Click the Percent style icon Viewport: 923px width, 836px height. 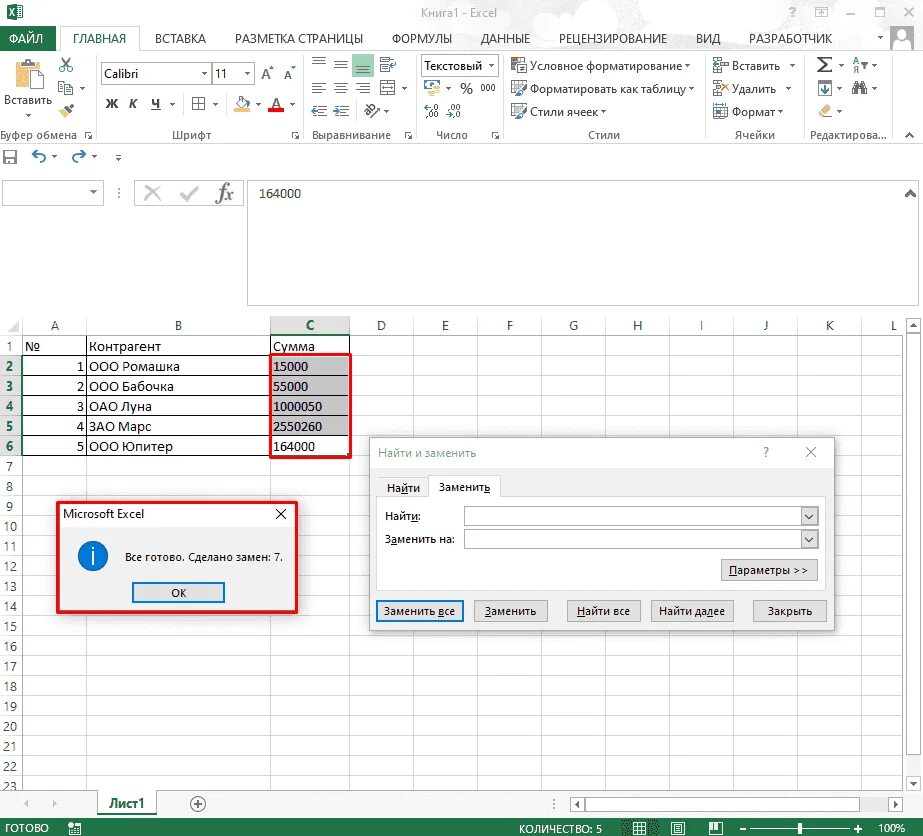tap(466, 88)
